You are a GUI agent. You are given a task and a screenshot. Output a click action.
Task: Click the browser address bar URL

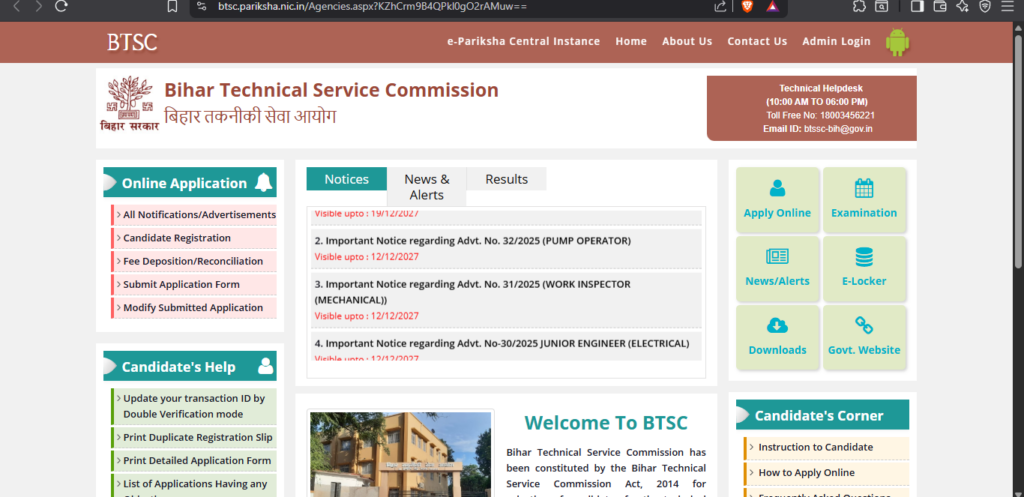coord(372,7)
